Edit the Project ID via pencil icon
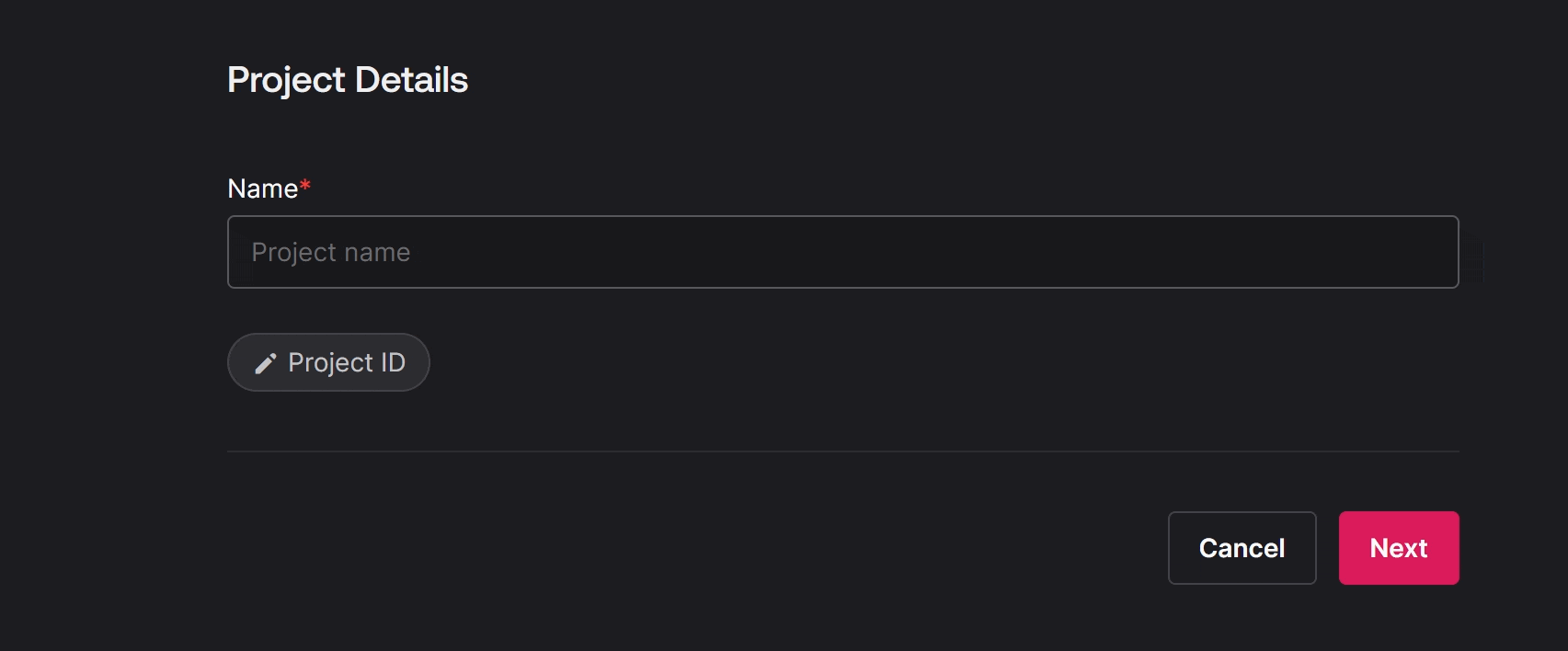 coord(266,364)
